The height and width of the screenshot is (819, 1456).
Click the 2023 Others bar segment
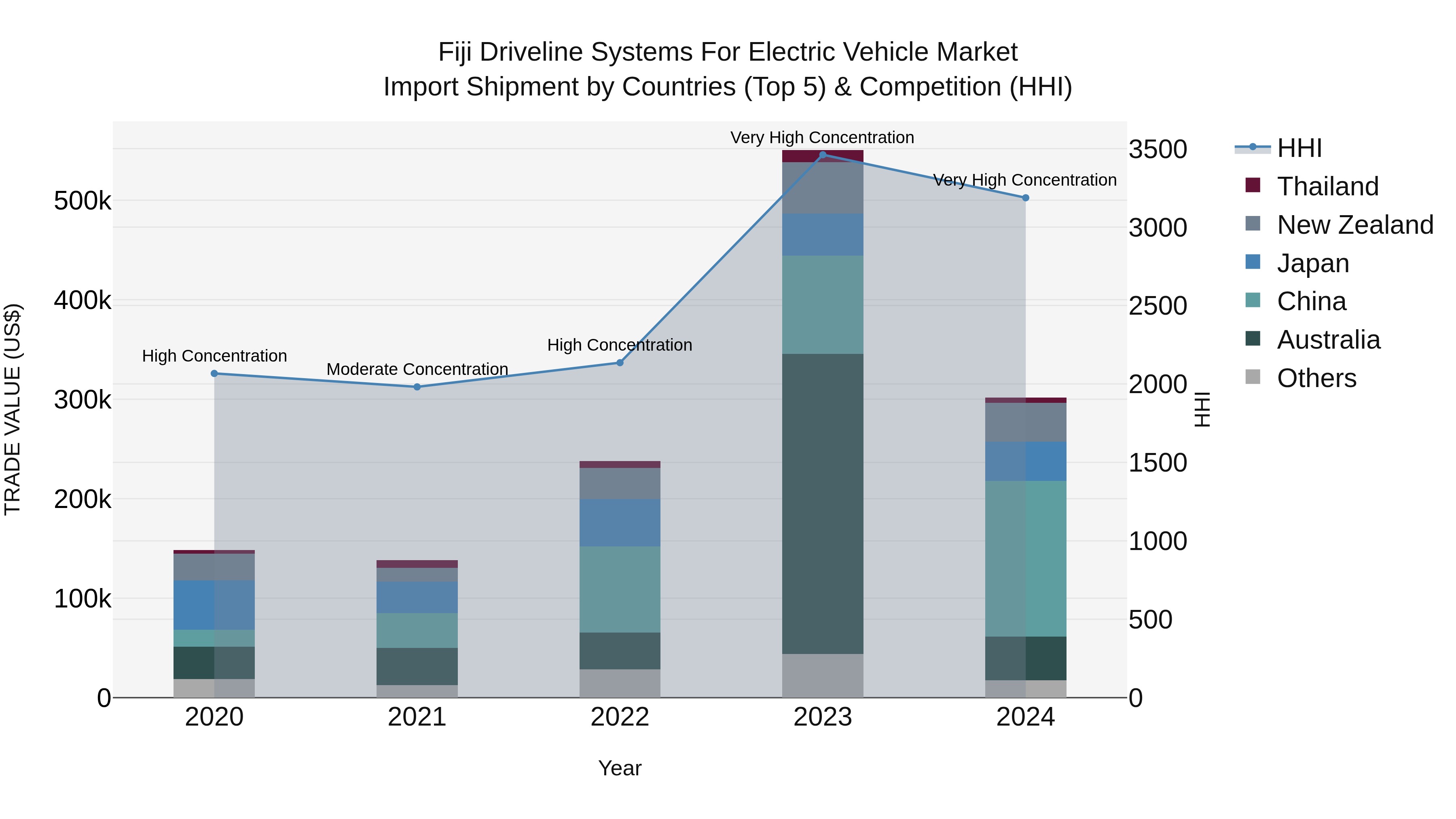click(x=823, y=676)
